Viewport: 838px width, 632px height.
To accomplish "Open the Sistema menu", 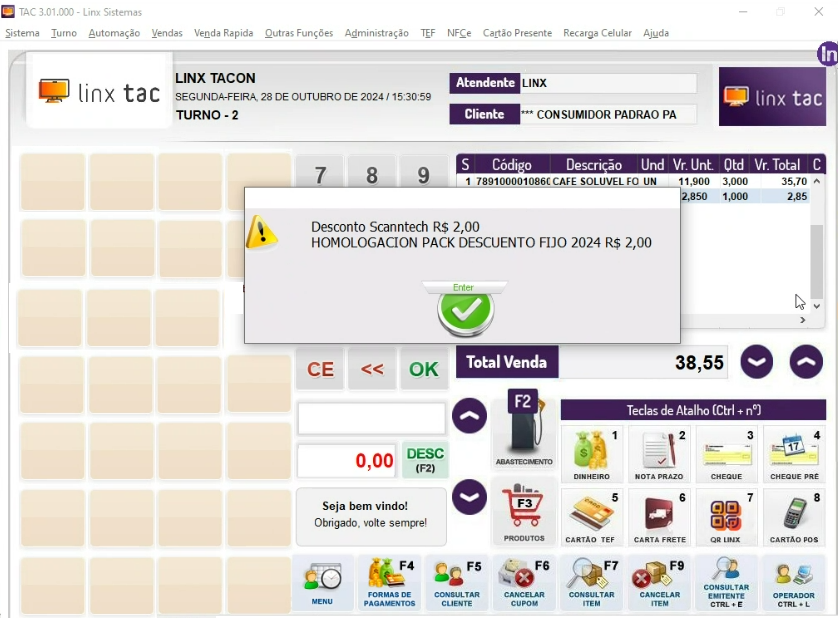I will [22, 33].
